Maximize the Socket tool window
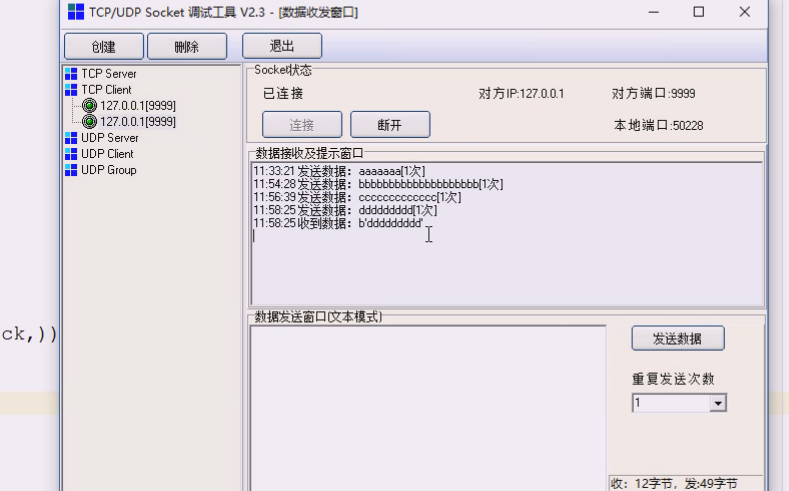Viewport: 789px width, 491px height. click(699, 12)
